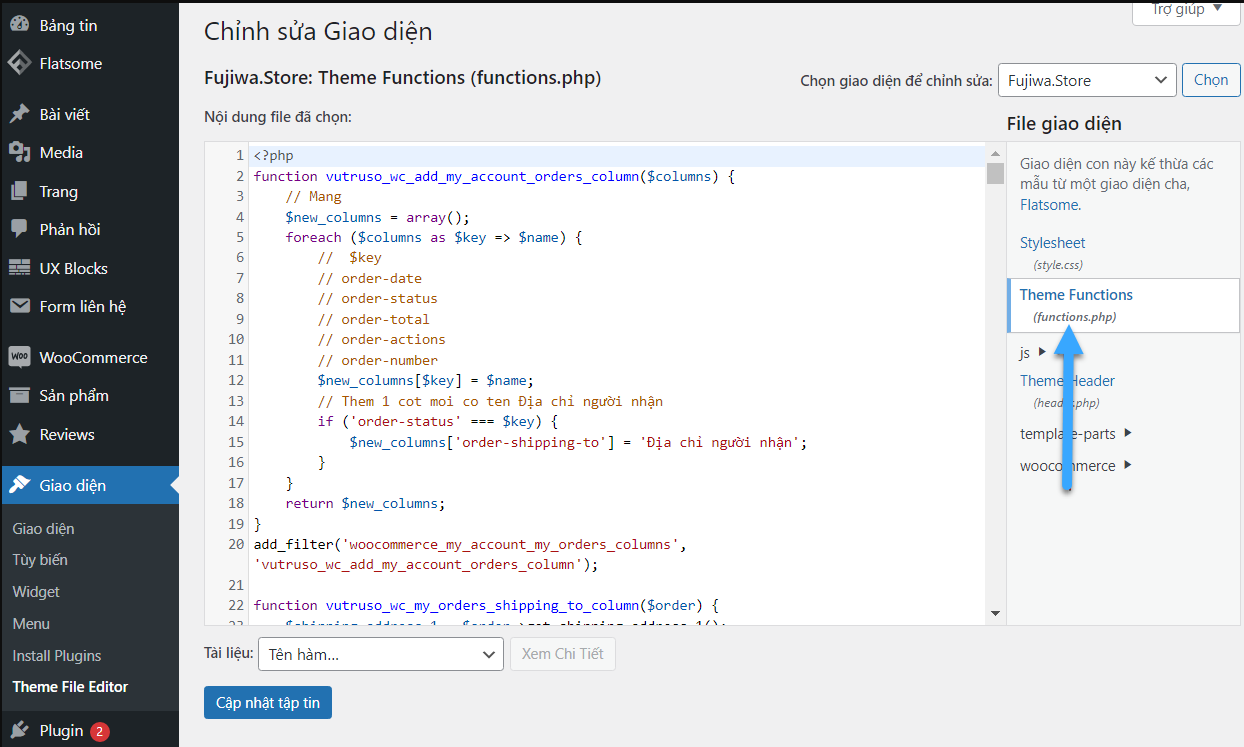The width and height of the screenshot is (1244, 747).
Task: Click the Bài viết pushpin icon
Action: tap(19, 114)
